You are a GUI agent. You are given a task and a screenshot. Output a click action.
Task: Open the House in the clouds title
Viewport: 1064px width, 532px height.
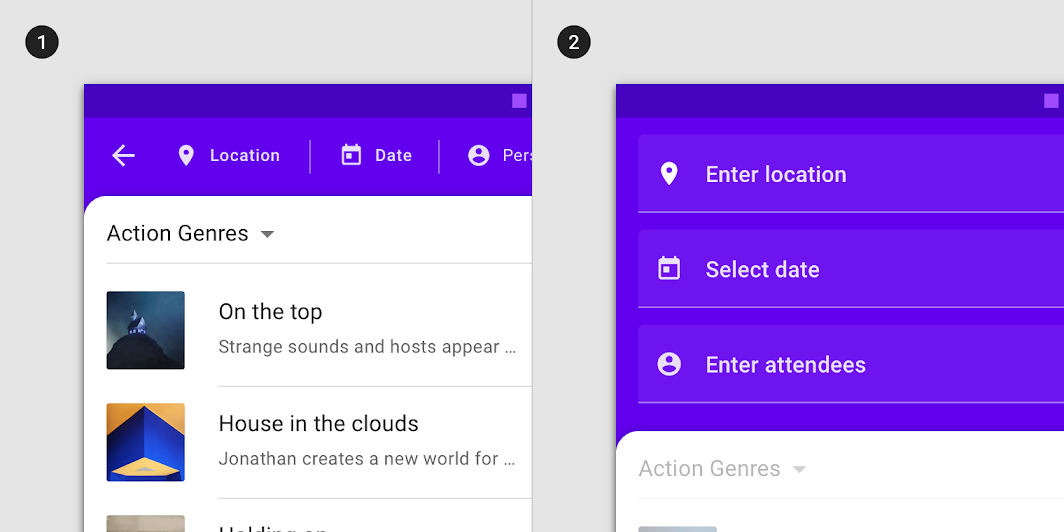coord(318,424)
